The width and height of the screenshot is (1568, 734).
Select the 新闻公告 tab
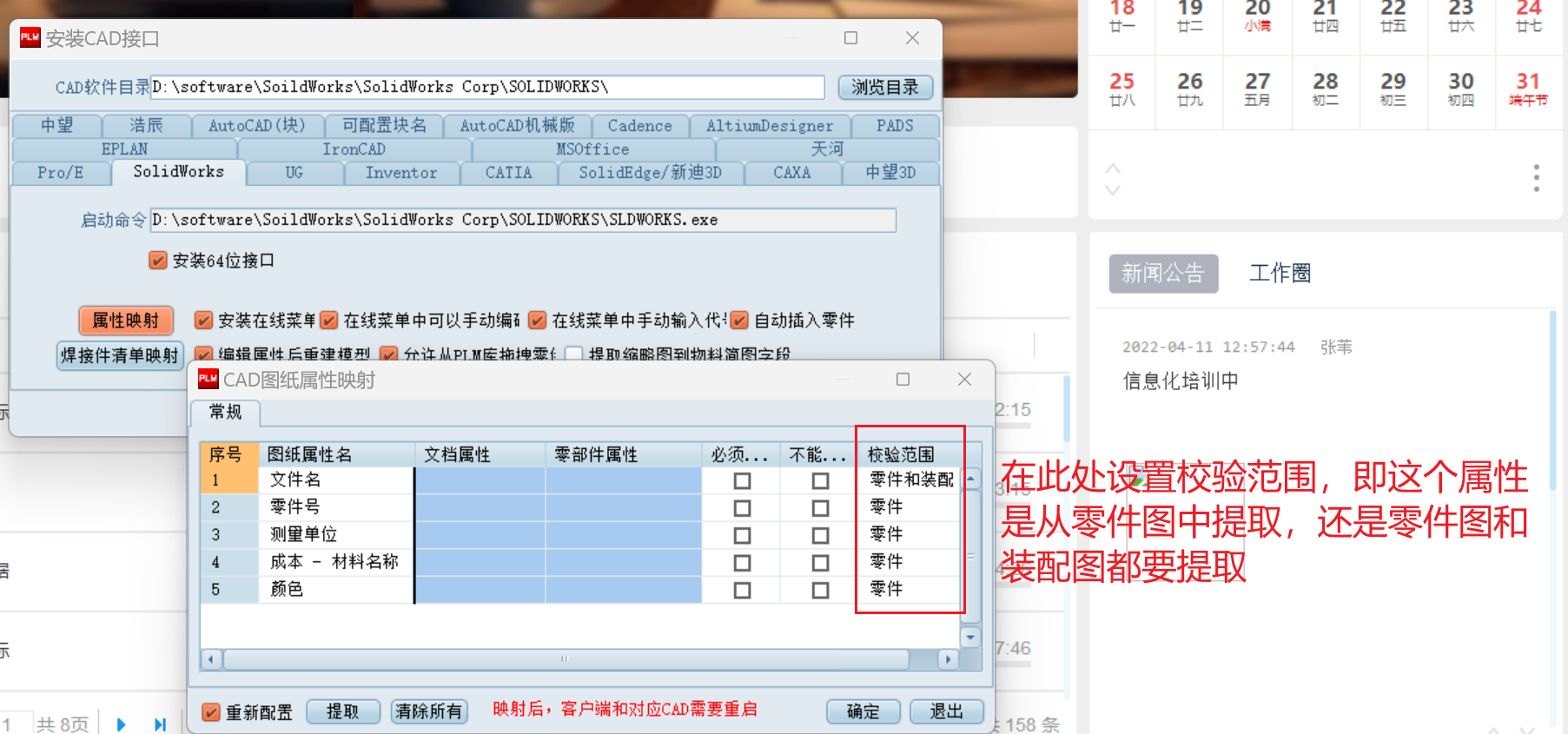point(1163,274)
